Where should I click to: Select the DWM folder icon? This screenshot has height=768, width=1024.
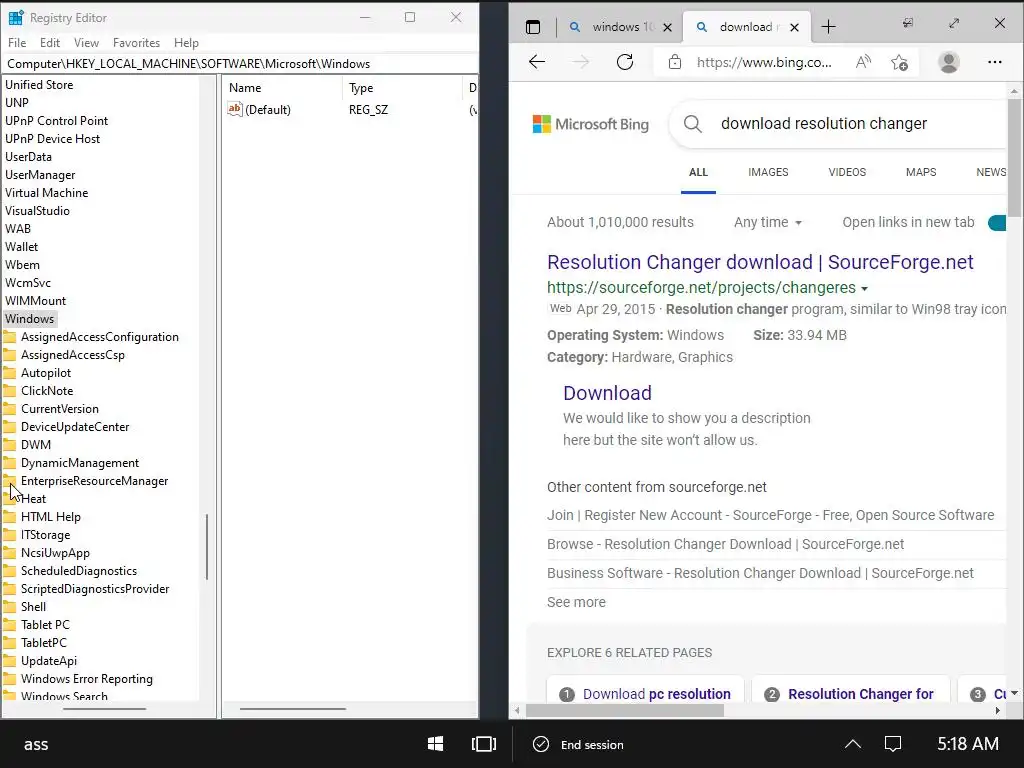(10, 445)
